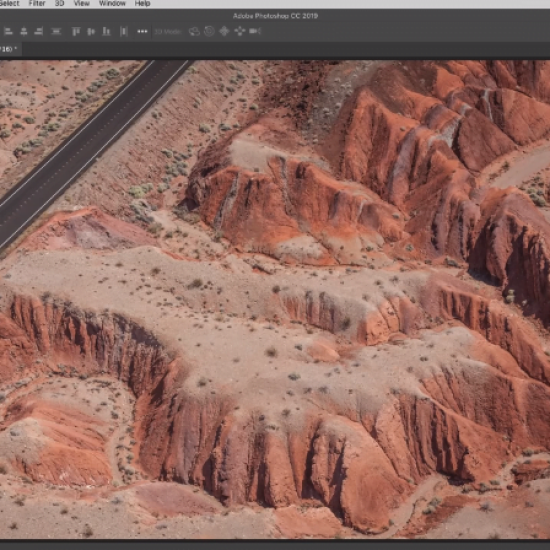Open the Window menu

pos(112,4)
